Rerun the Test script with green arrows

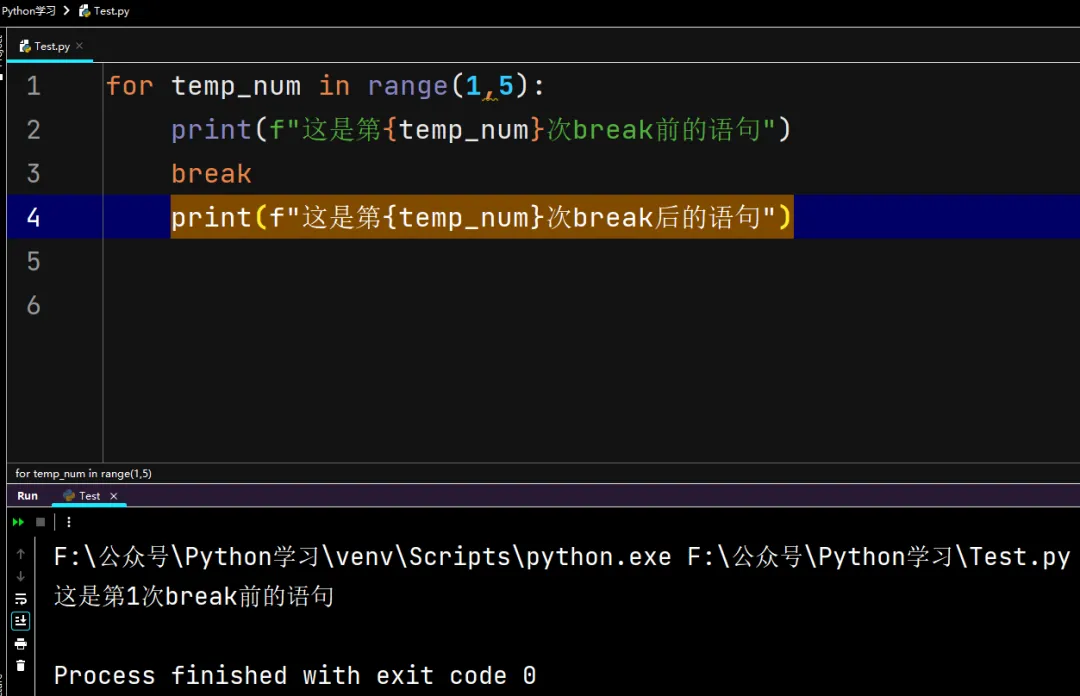pos(18,522)
